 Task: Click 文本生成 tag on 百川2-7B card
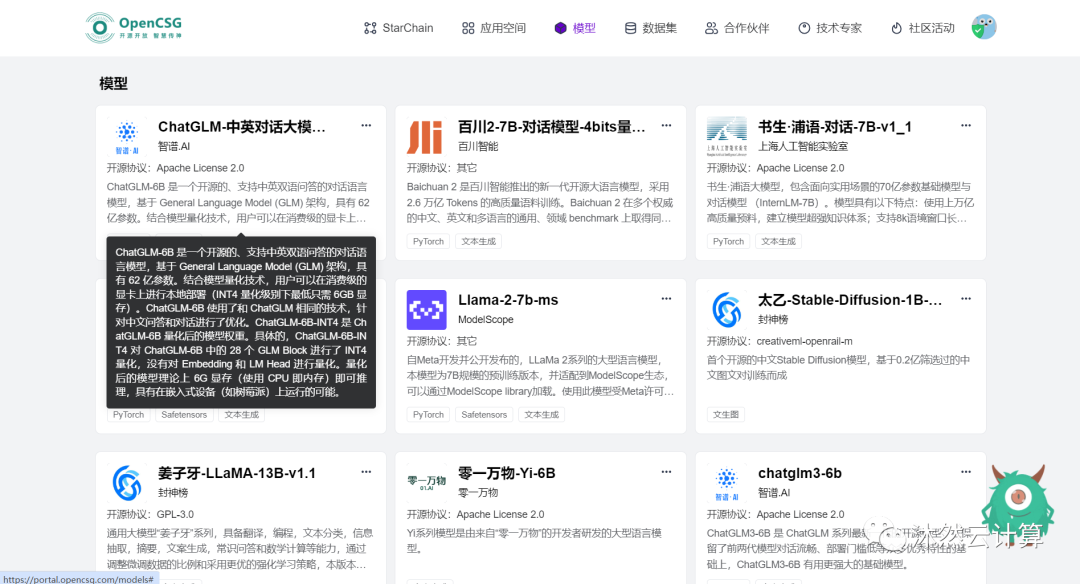479,241
